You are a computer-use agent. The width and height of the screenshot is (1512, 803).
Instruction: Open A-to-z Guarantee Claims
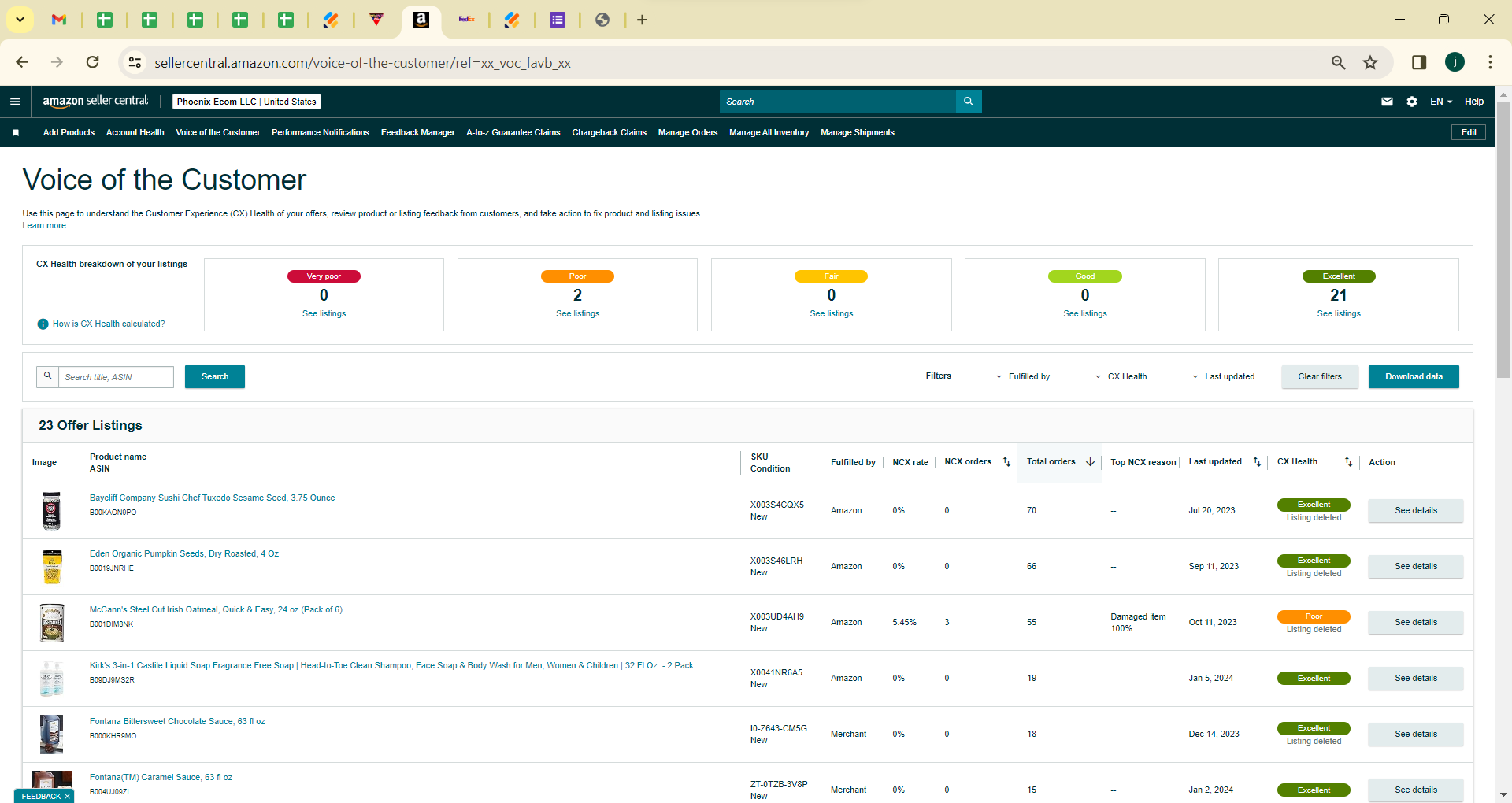pos(513,133)
